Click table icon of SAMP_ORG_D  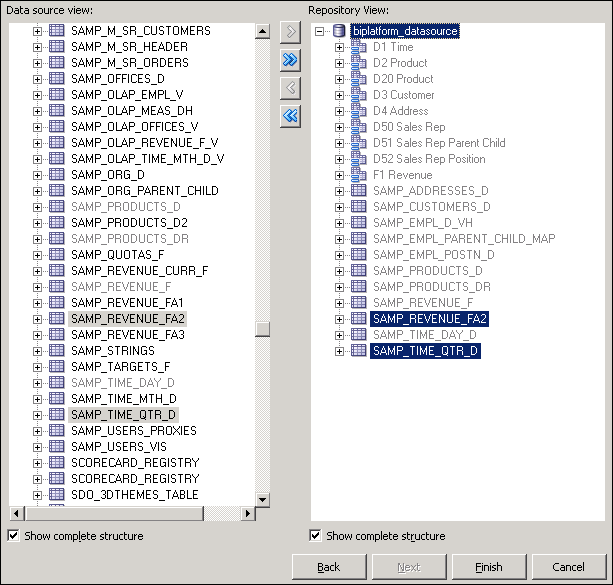pos(57,174)
